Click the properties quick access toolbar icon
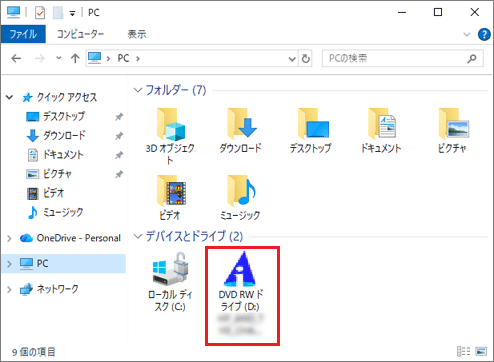The height and width of the screenshot is (362, 494). [40, 13]
